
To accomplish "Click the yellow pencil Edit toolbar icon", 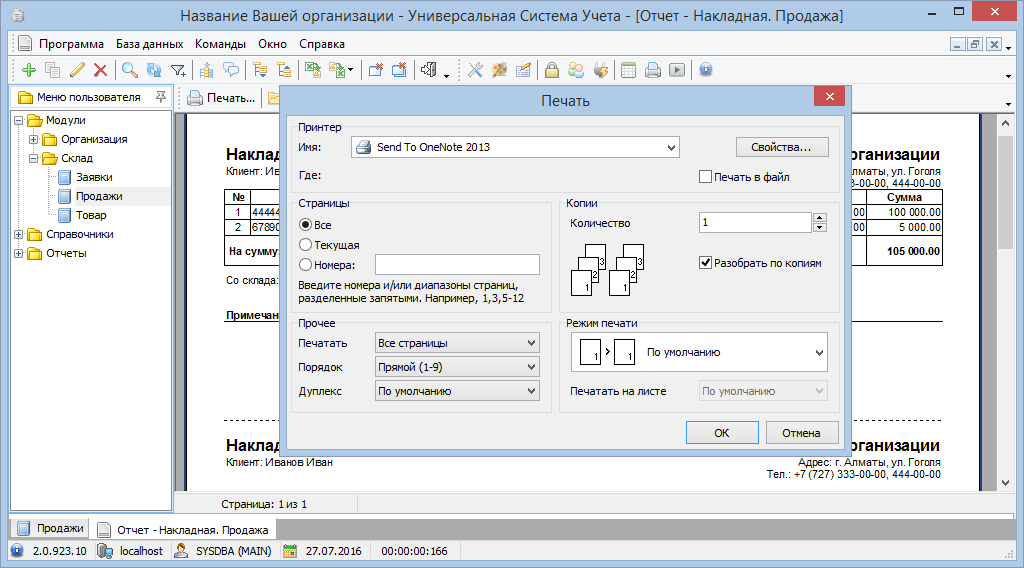I will pyautogui.click(x=77, y=70).
